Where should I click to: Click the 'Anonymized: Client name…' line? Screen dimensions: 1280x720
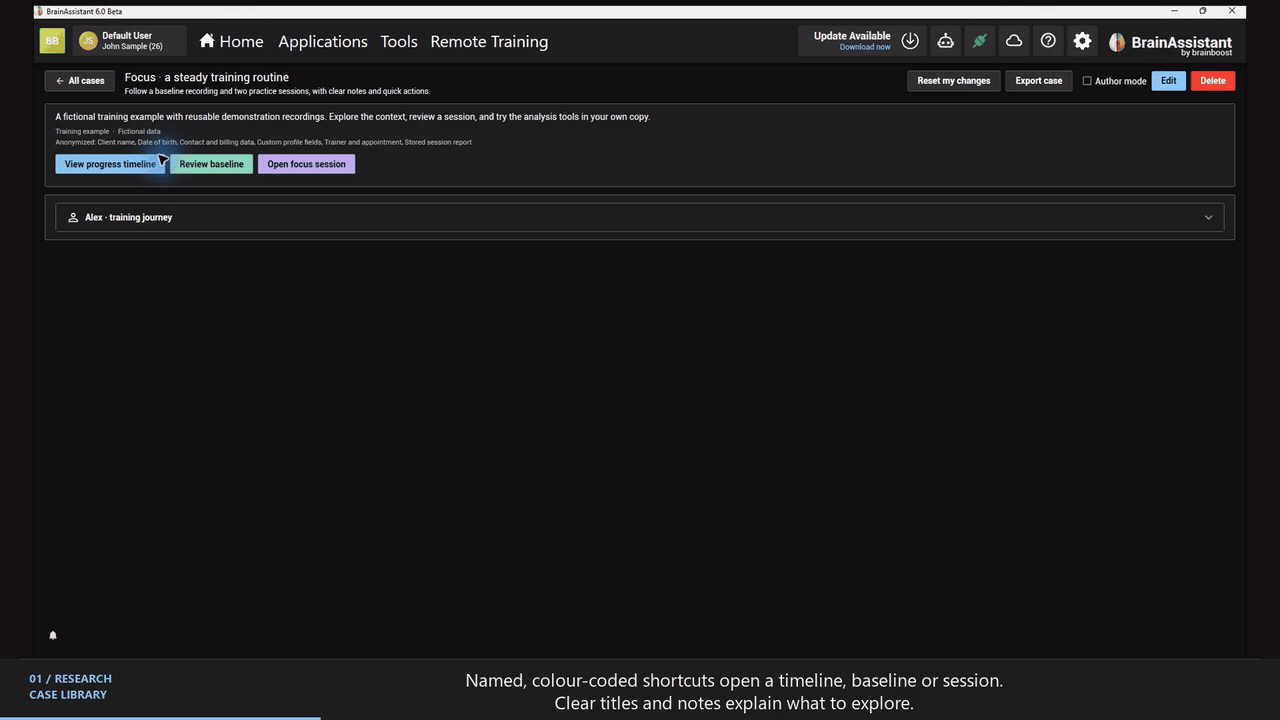[x=263, y=142]
